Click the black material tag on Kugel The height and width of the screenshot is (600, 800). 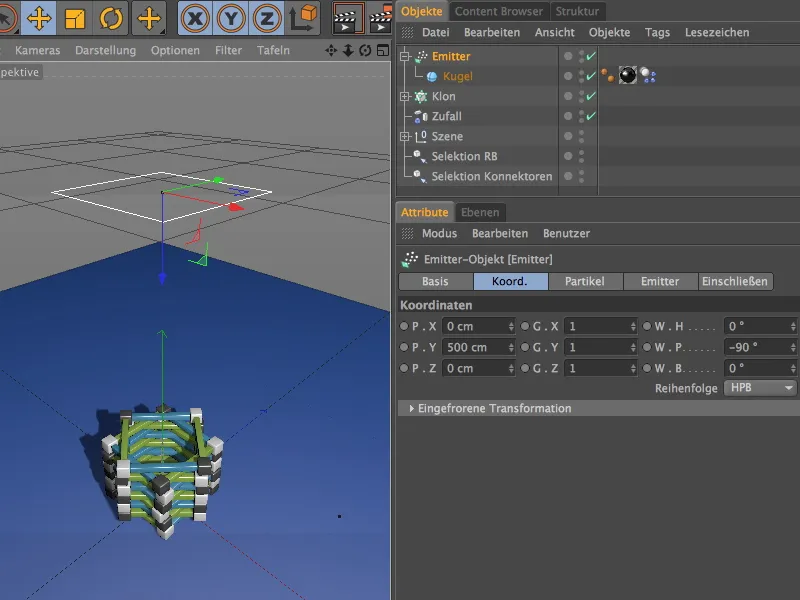tap(628, 76)
